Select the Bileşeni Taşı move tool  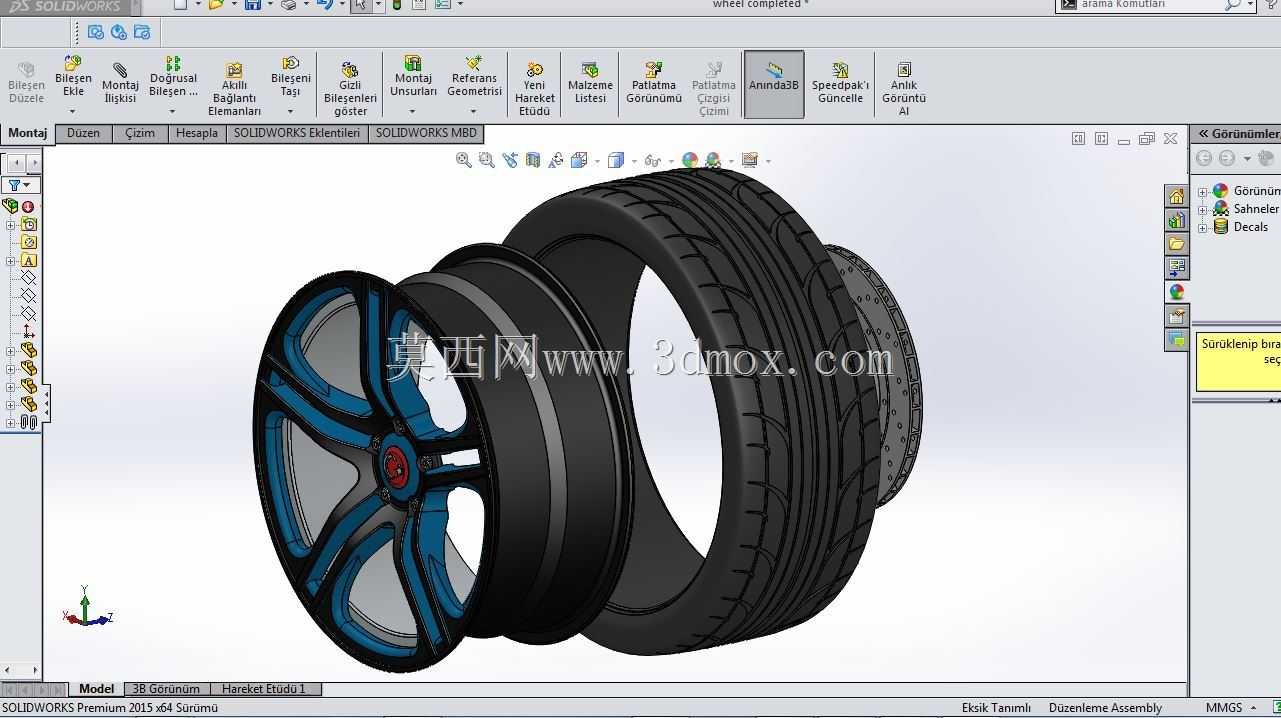(x=290, y=77)
